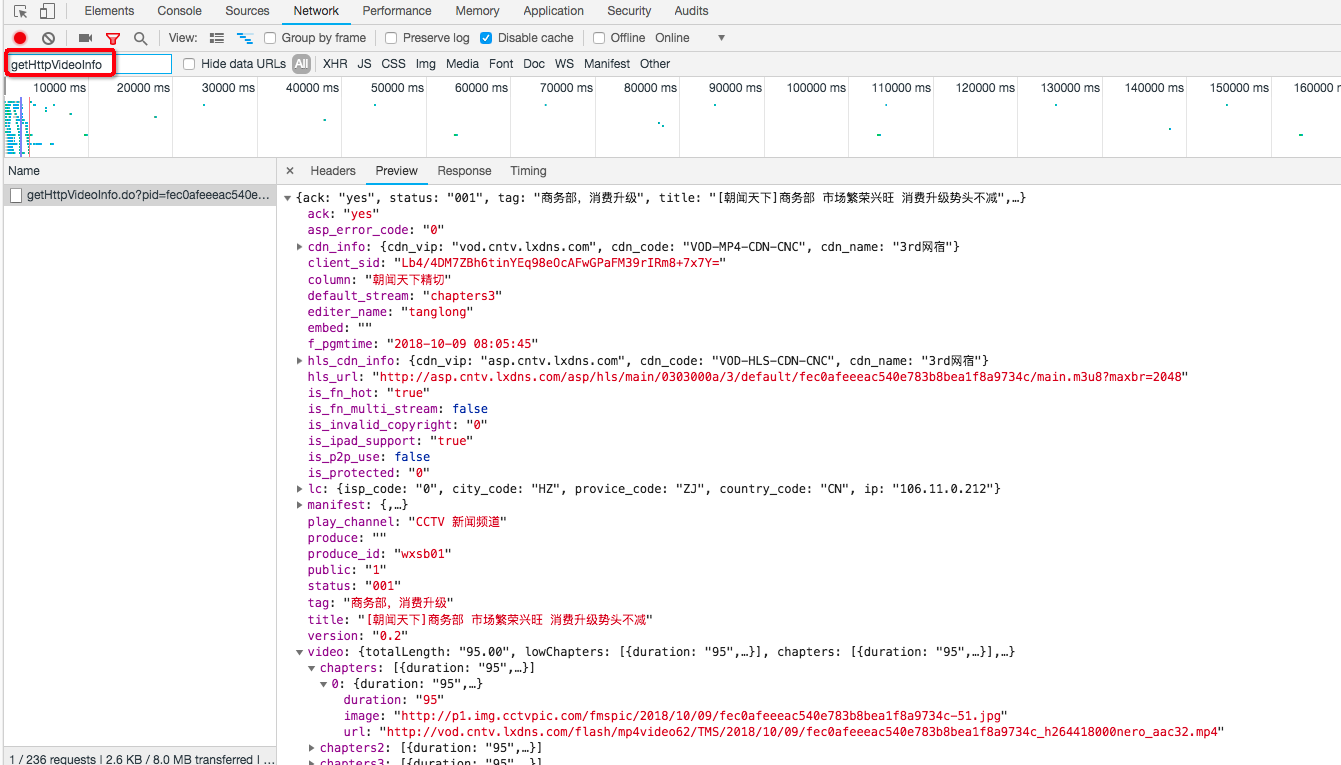The height and width of the screenshot is (765, 1341).
Task: Click the requests transferred status summary
Action: [x=140, y=759]
